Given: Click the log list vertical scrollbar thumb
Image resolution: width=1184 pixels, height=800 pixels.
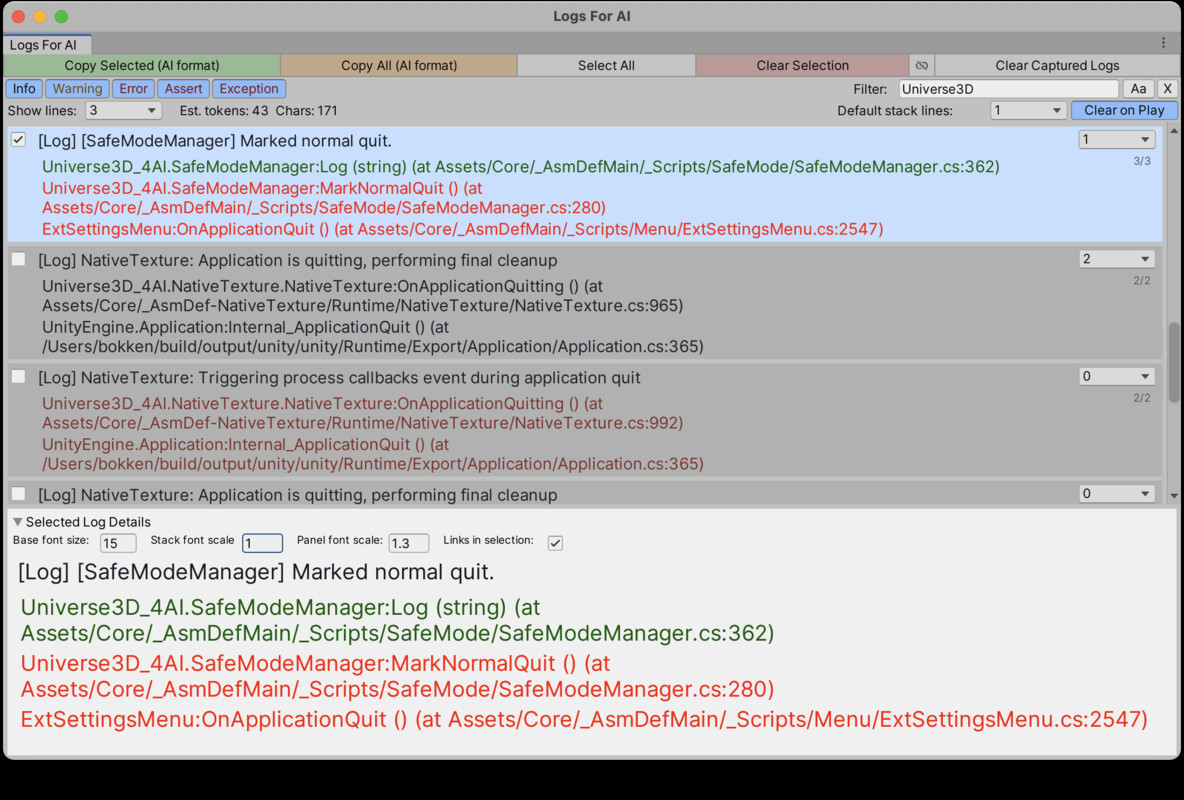Looking at the screenshot, I should pos(1174,362).
